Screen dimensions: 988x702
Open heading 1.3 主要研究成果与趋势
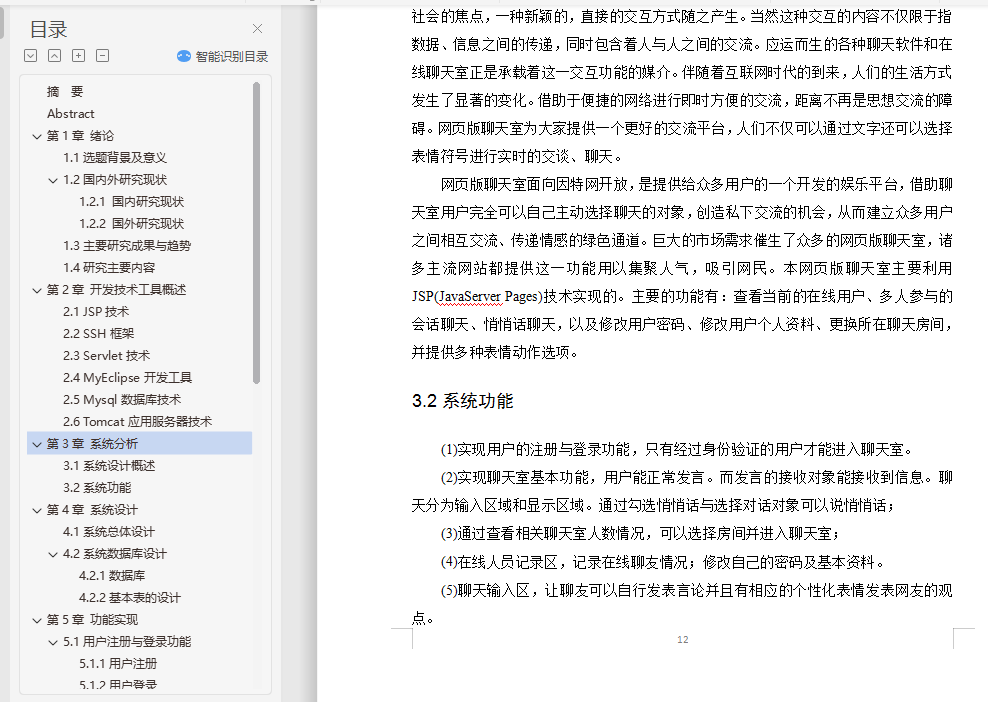[x=127, y=246]
